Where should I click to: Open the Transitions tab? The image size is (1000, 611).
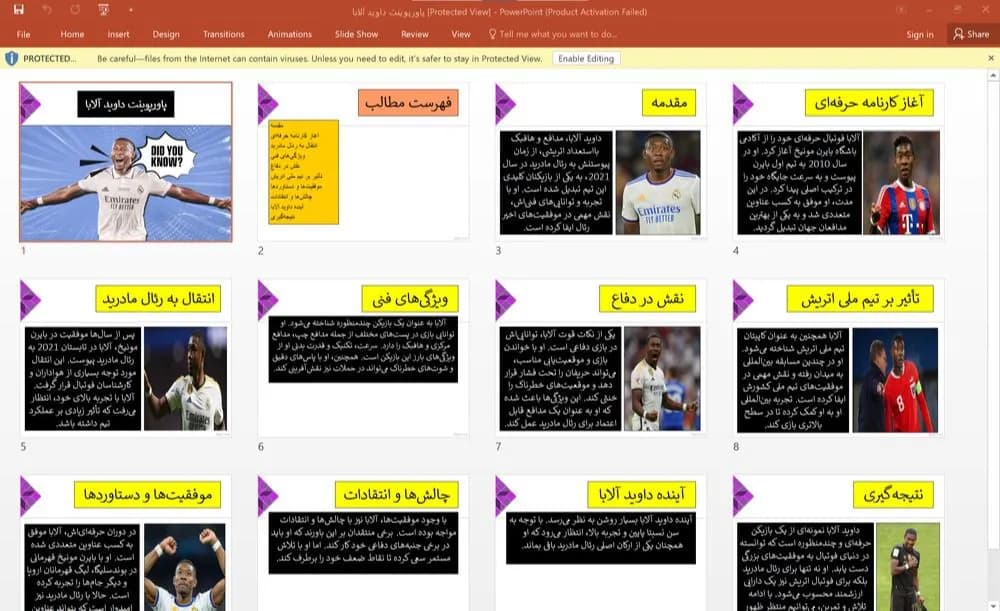tap(223, 34)
